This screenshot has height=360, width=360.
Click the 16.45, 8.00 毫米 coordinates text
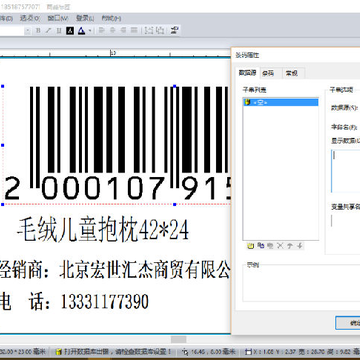click(213, 351)
